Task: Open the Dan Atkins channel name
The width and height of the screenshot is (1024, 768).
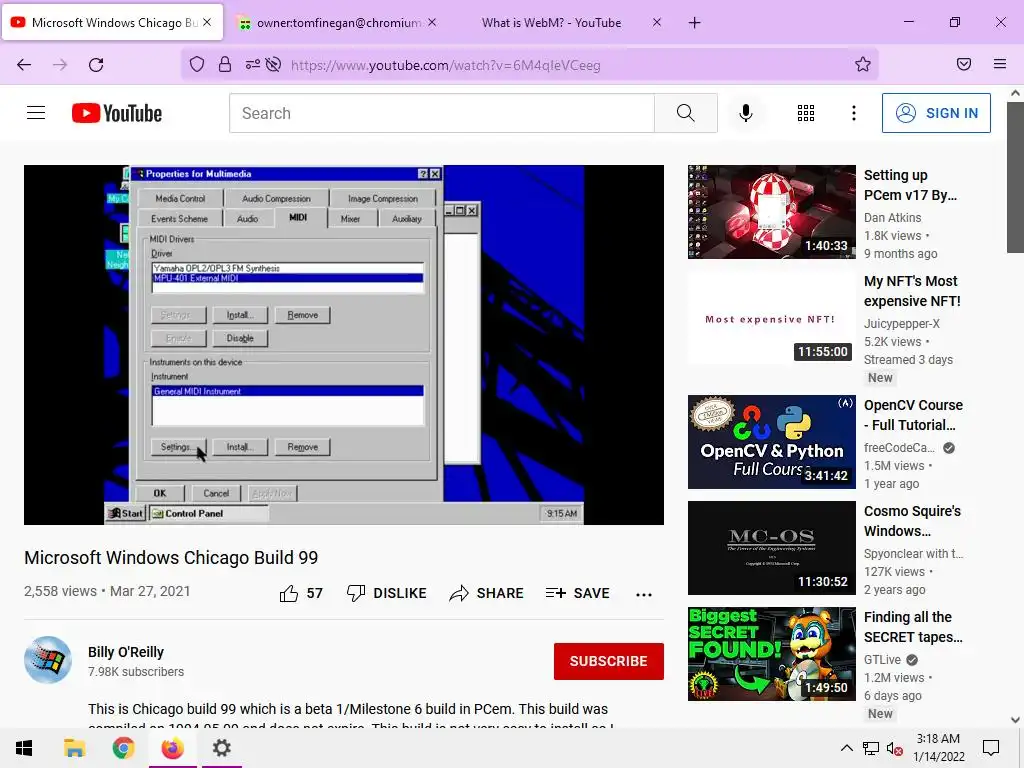Action: tap(892, 217)
